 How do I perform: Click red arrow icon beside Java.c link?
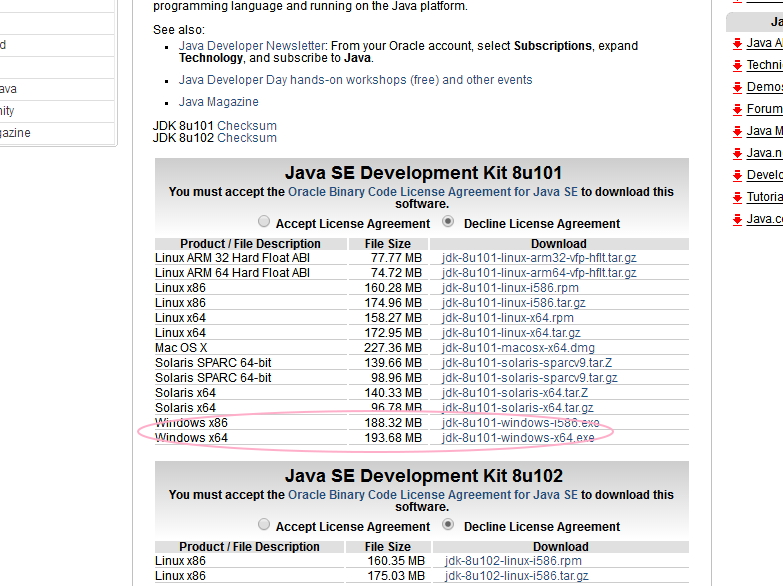[738, 219]
